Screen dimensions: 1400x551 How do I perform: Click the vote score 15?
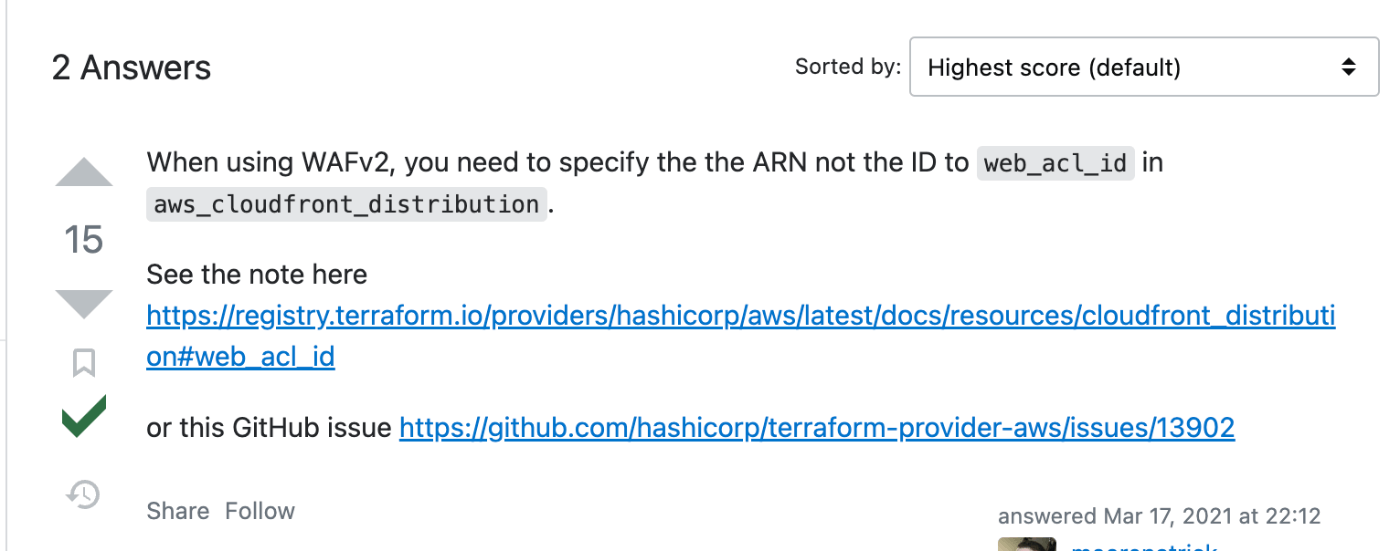pyautogui.click(x=84, y=240)
